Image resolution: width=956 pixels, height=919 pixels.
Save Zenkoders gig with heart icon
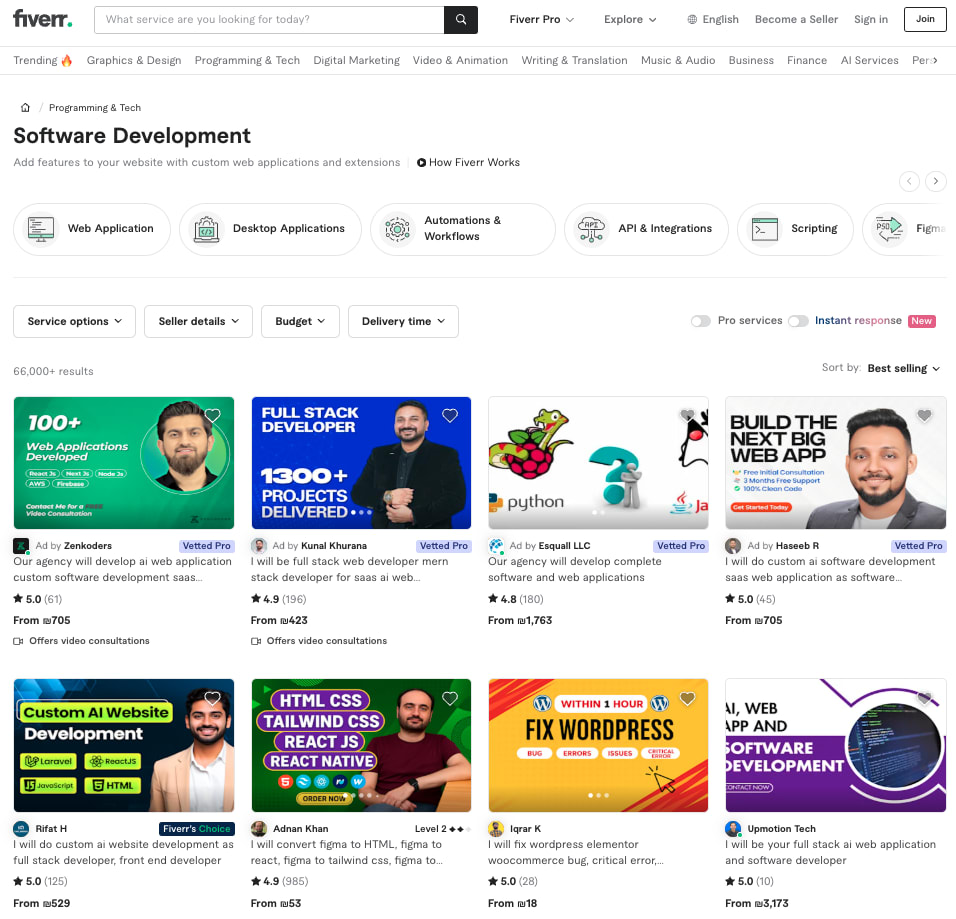pyautogui.click(x=212, y=416)
